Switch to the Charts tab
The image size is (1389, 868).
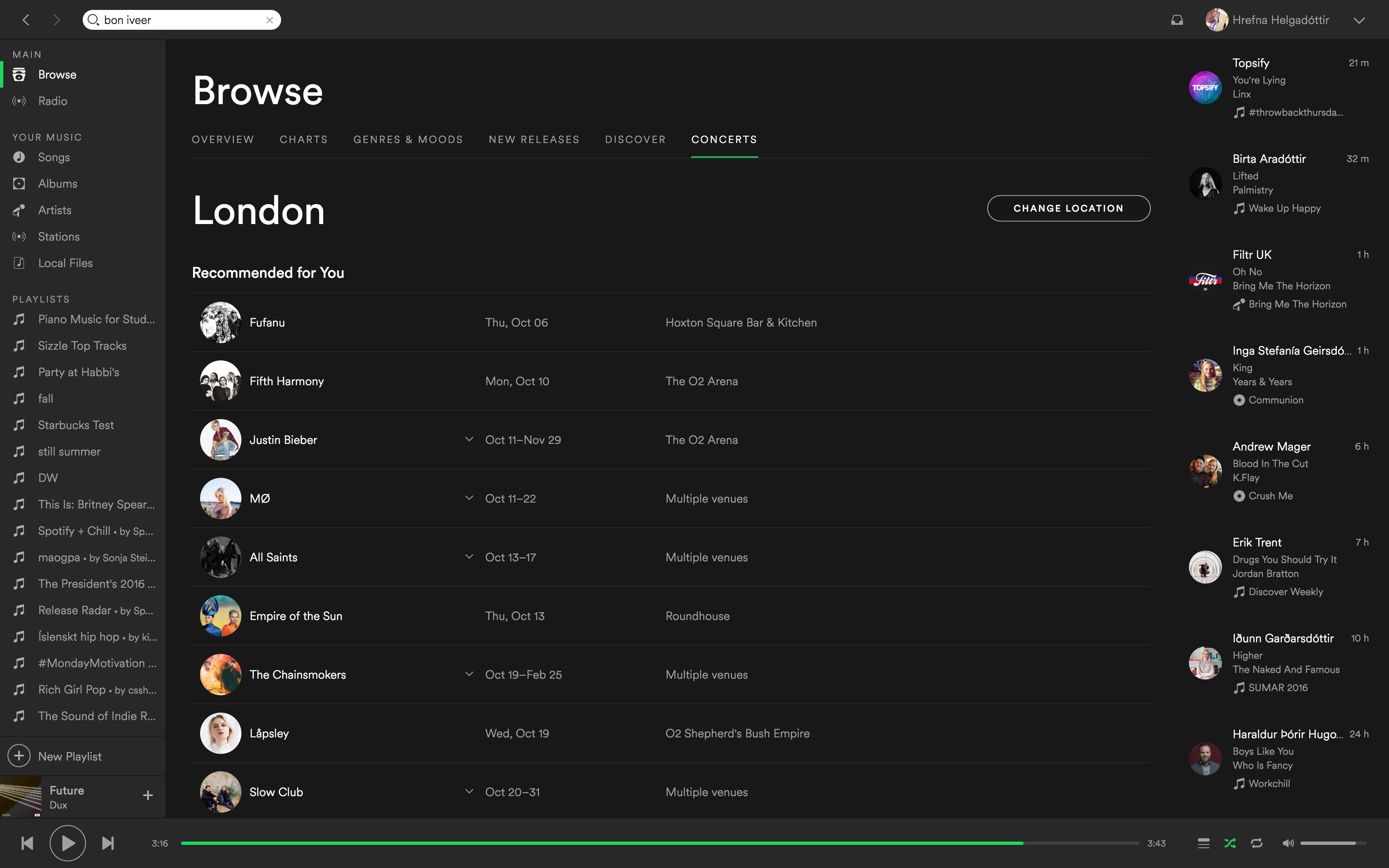[x=303, y=140]
